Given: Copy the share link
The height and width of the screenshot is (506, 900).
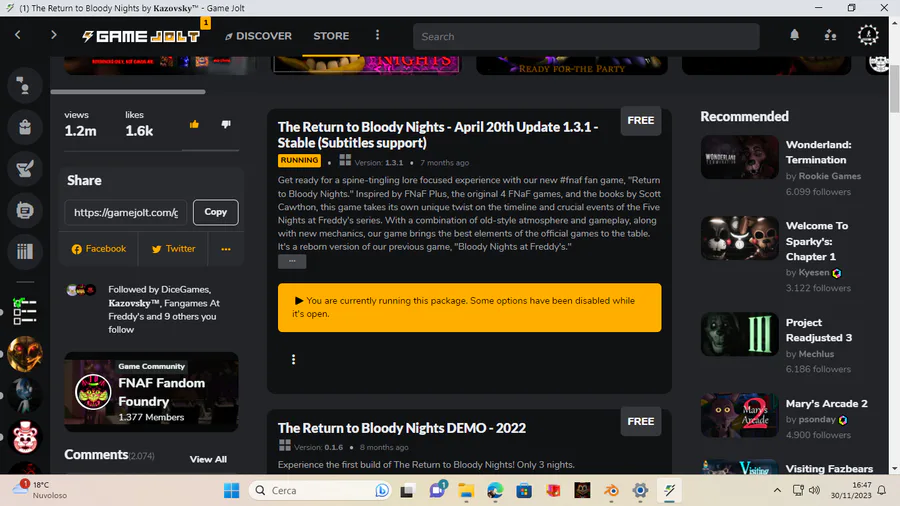Looking at the screenshot, I should click(x=216, y=212).
